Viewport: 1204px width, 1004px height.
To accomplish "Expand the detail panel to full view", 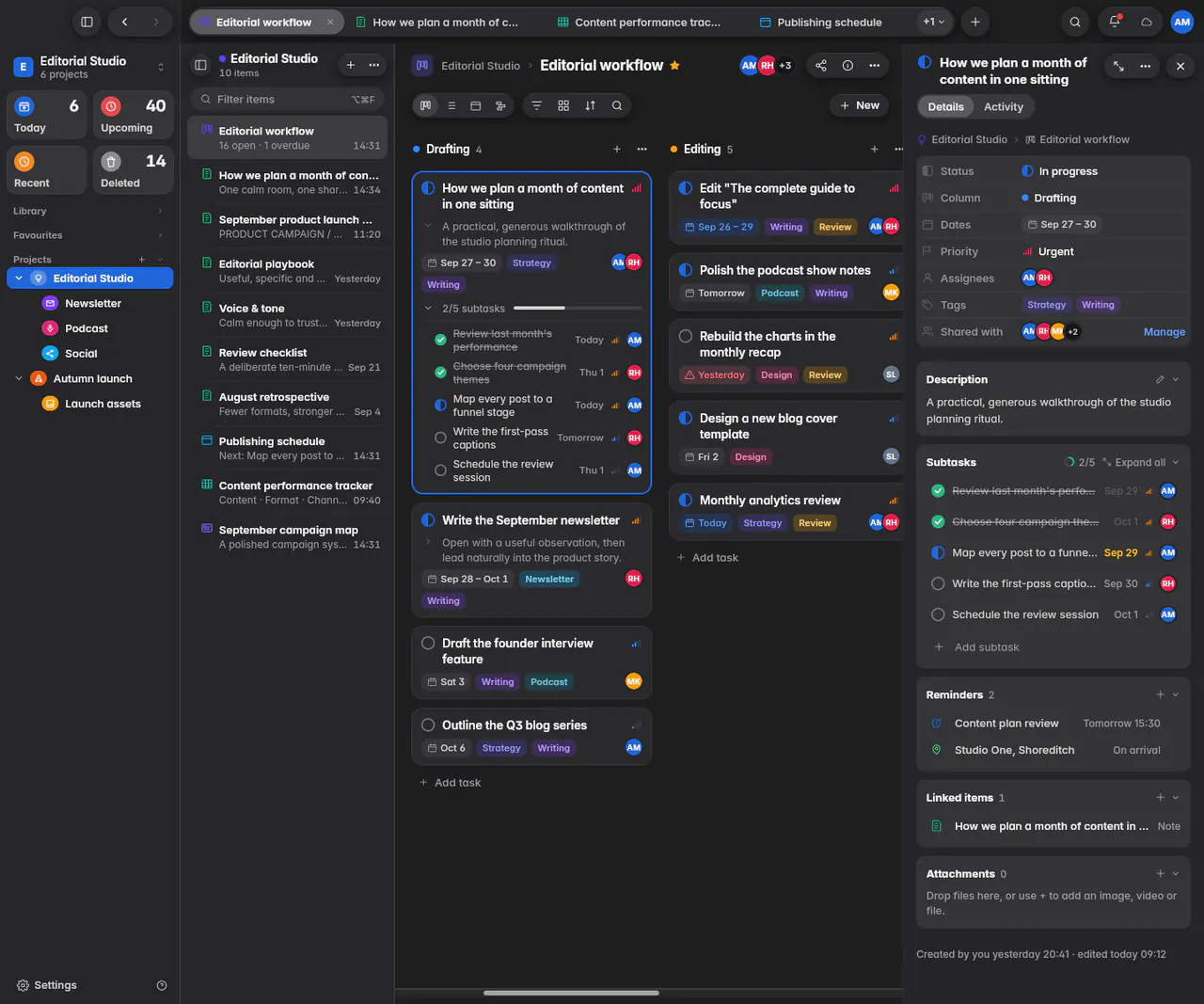I will (1118, 66).
